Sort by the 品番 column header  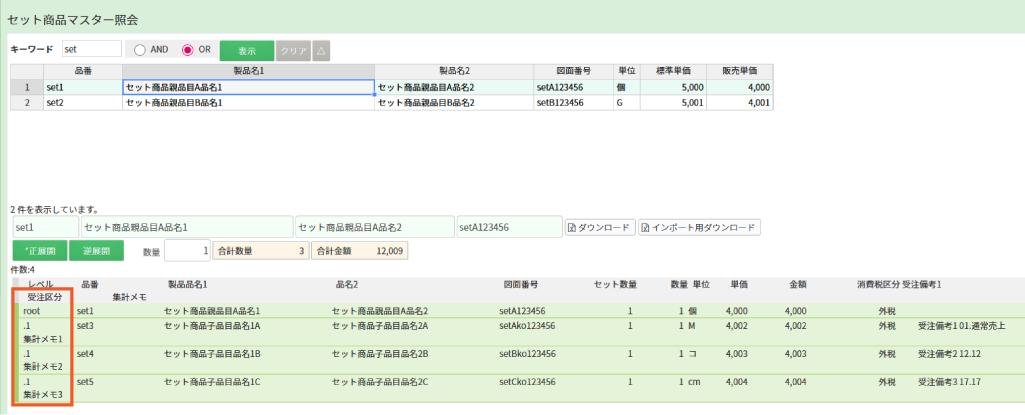coord(83,72)
